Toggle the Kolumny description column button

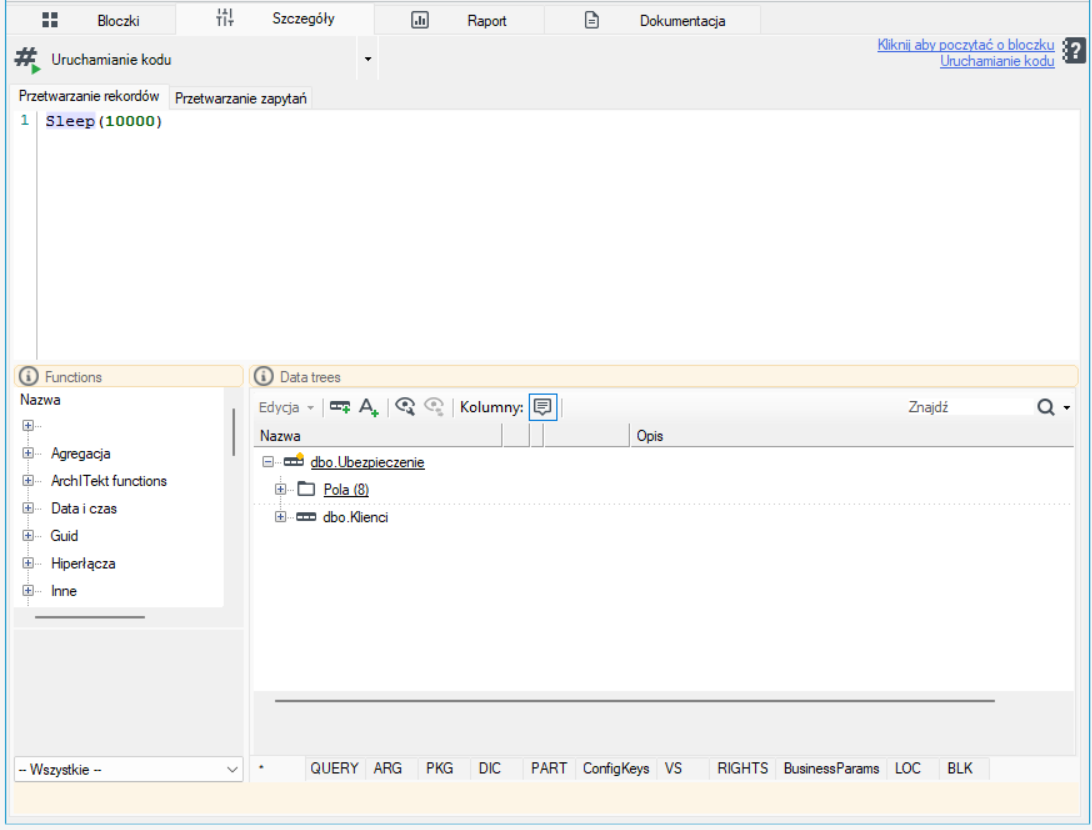(x=543, y=407)
